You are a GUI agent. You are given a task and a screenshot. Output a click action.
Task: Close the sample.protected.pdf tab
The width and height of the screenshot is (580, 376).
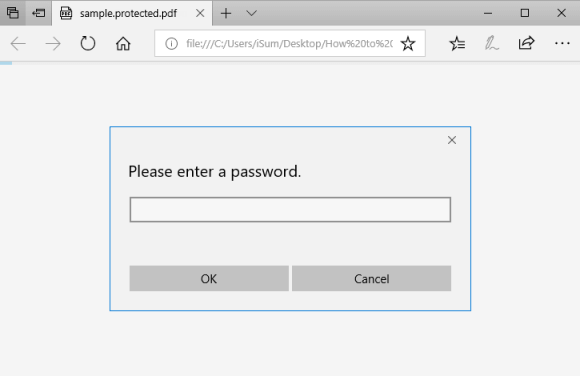[x=200, y=13]
